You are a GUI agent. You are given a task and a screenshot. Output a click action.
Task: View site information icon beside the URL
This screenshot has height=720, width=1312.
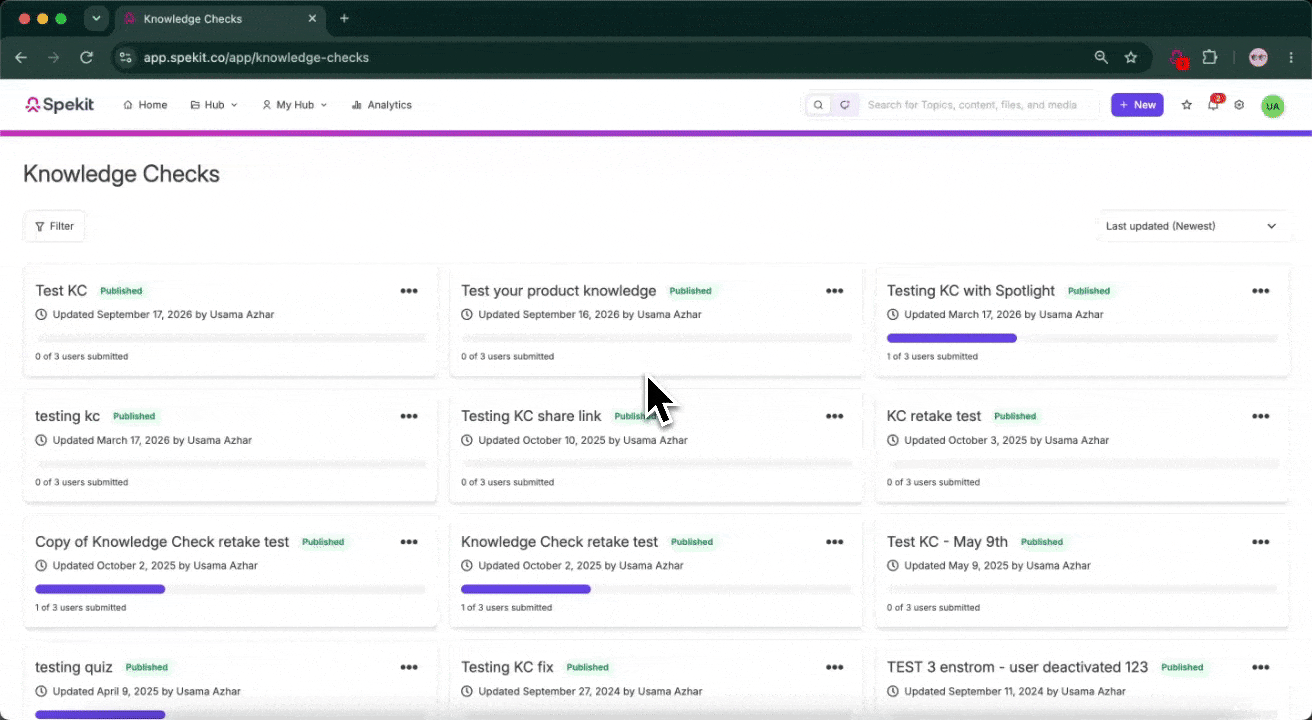click(x=124, y=58)
